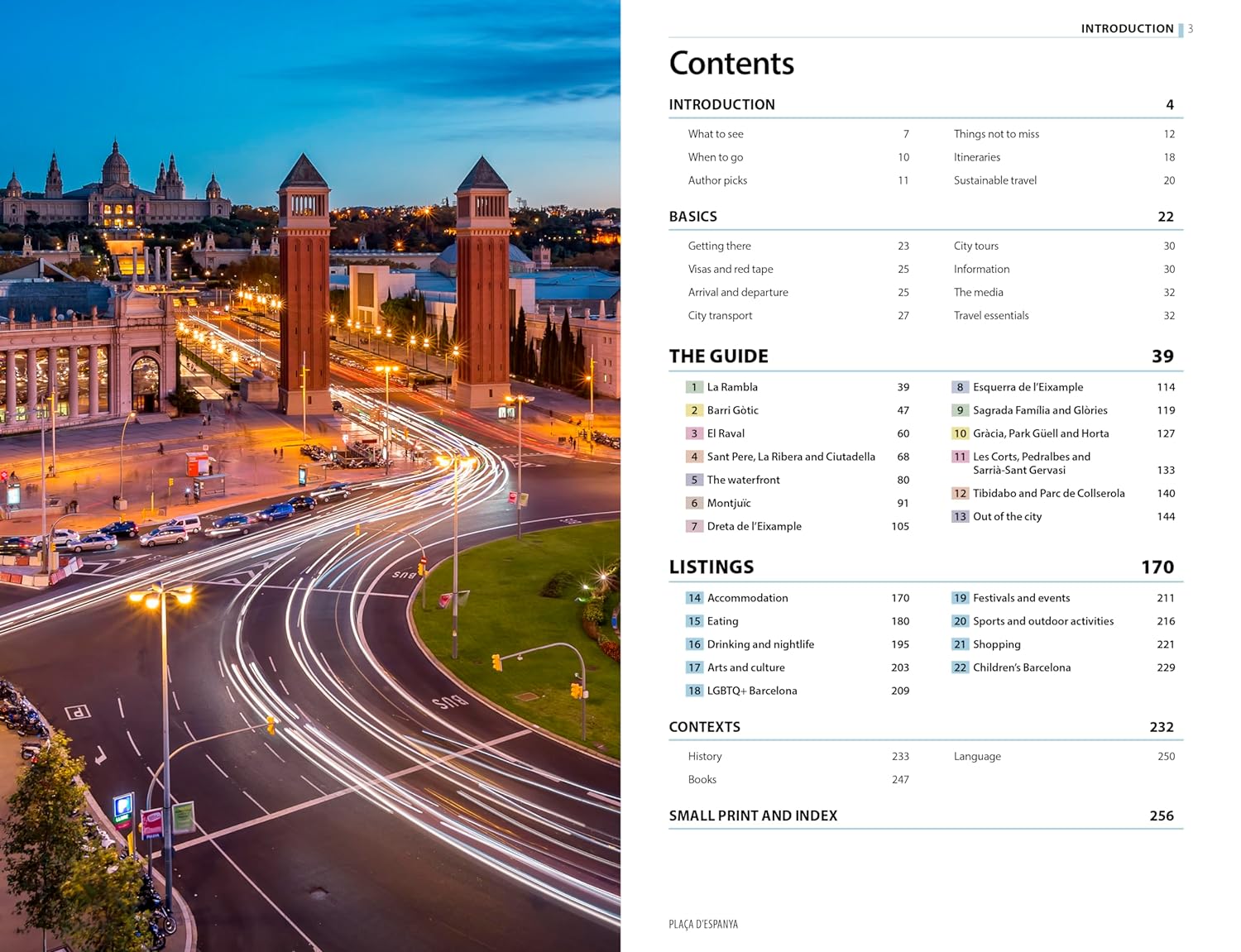Viewport: 1241px width, 952px height.
Task: Select the number 19 Festivals and events badge
Action: coord(960,598)
